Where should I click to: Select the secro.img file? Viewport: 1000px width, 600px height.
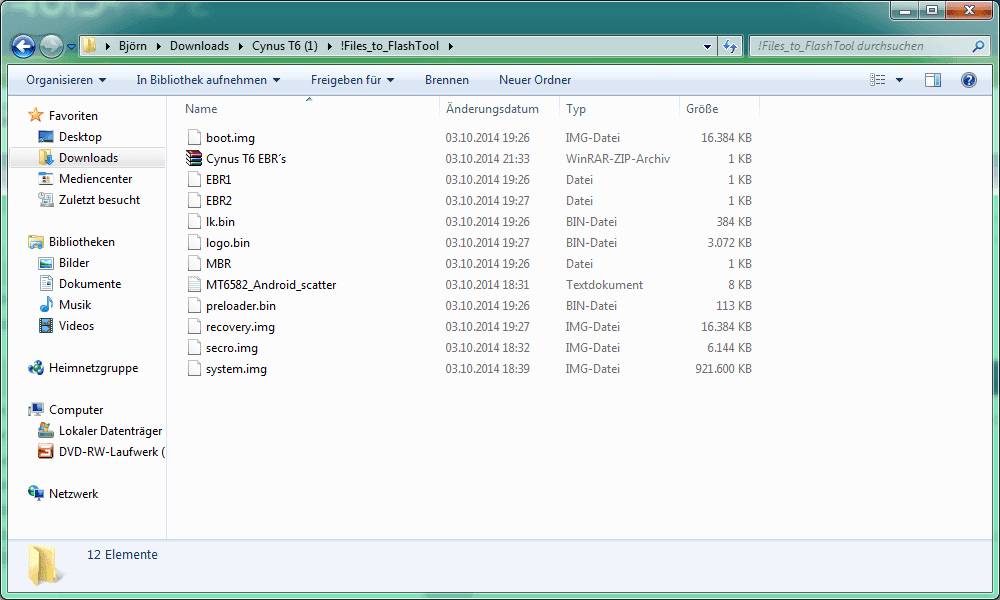(x=232, y=348)
